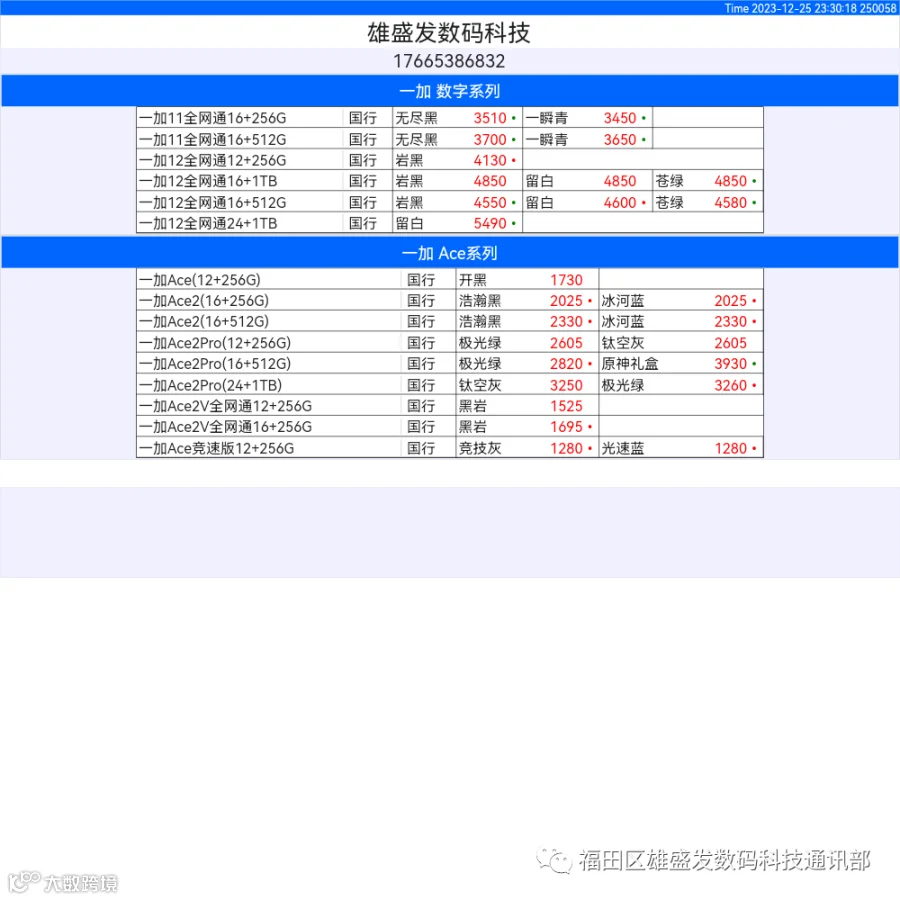Viewport: 900px width, 900px height.
Task: Click the title 雄盛发数码科技
Action: [x=449, y=33]
